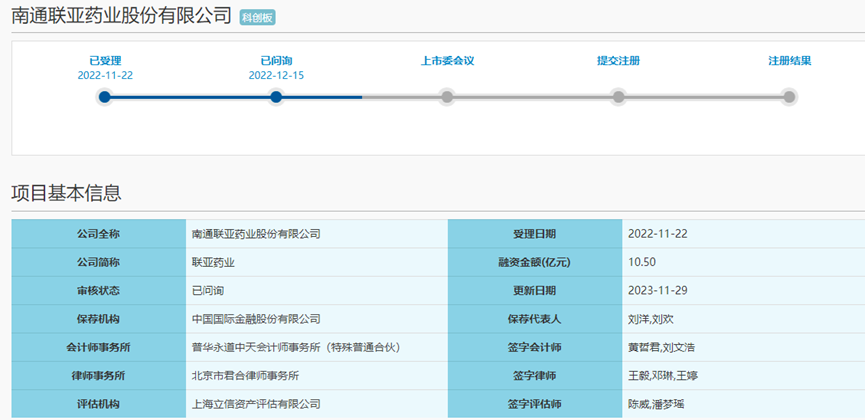Click the 科创板 badge next to company title
The width and height of the screenshot is (865, 420).
[x=258, y=18]
